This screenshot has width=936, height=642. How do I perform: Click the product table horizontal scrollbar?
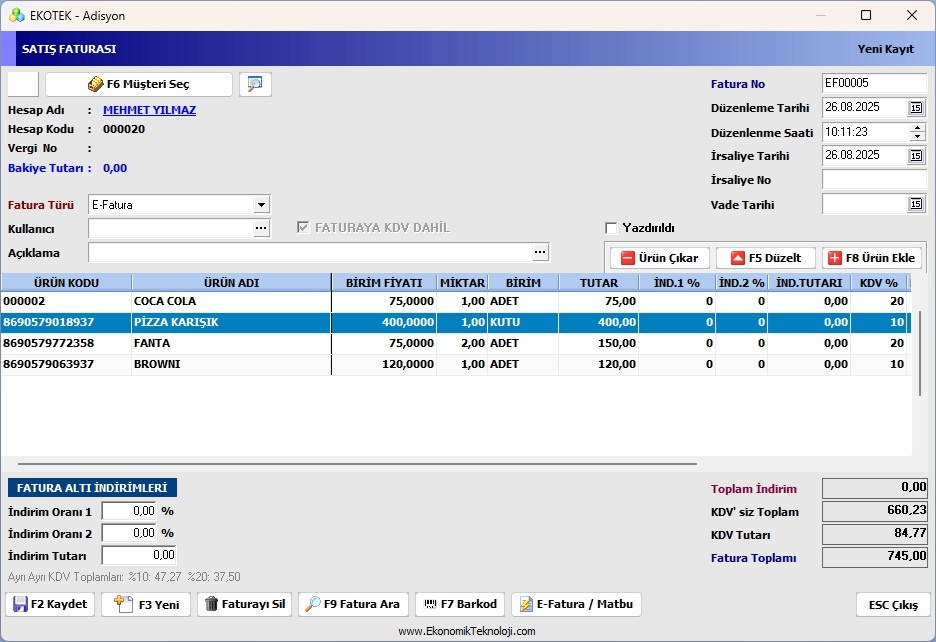click(x=357, y=463)
